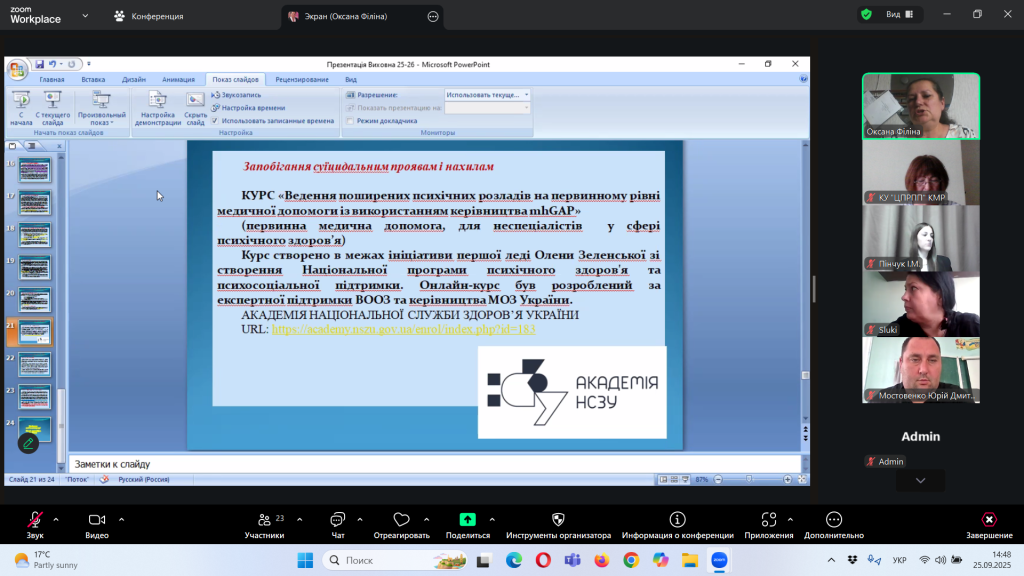
Task: Click the React heart icon
Action: point(401,520)
